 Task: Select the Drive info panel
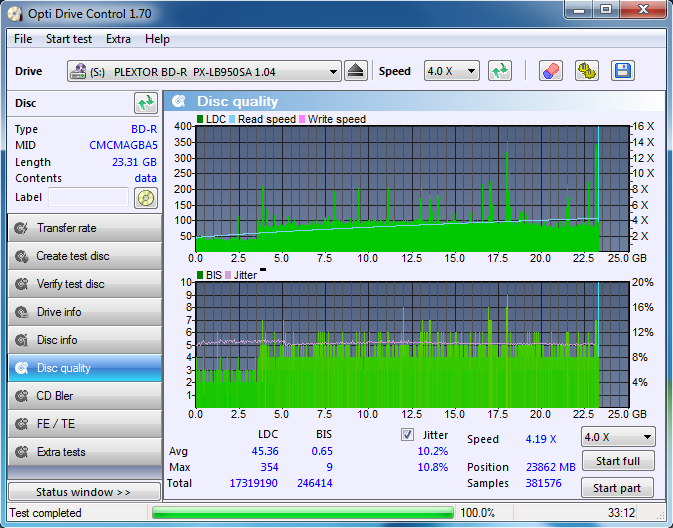coord(85,312)
